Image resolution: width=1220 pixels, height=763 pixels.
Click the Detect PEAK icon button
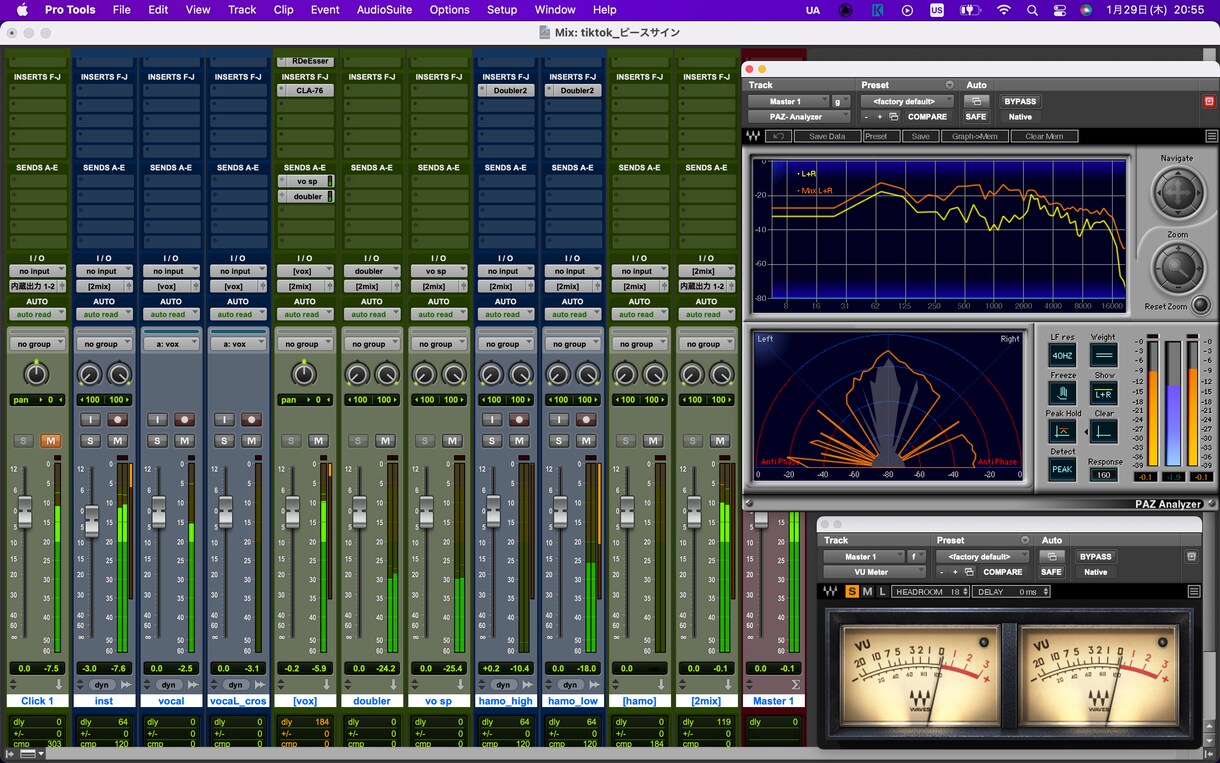click(1062, 469)
